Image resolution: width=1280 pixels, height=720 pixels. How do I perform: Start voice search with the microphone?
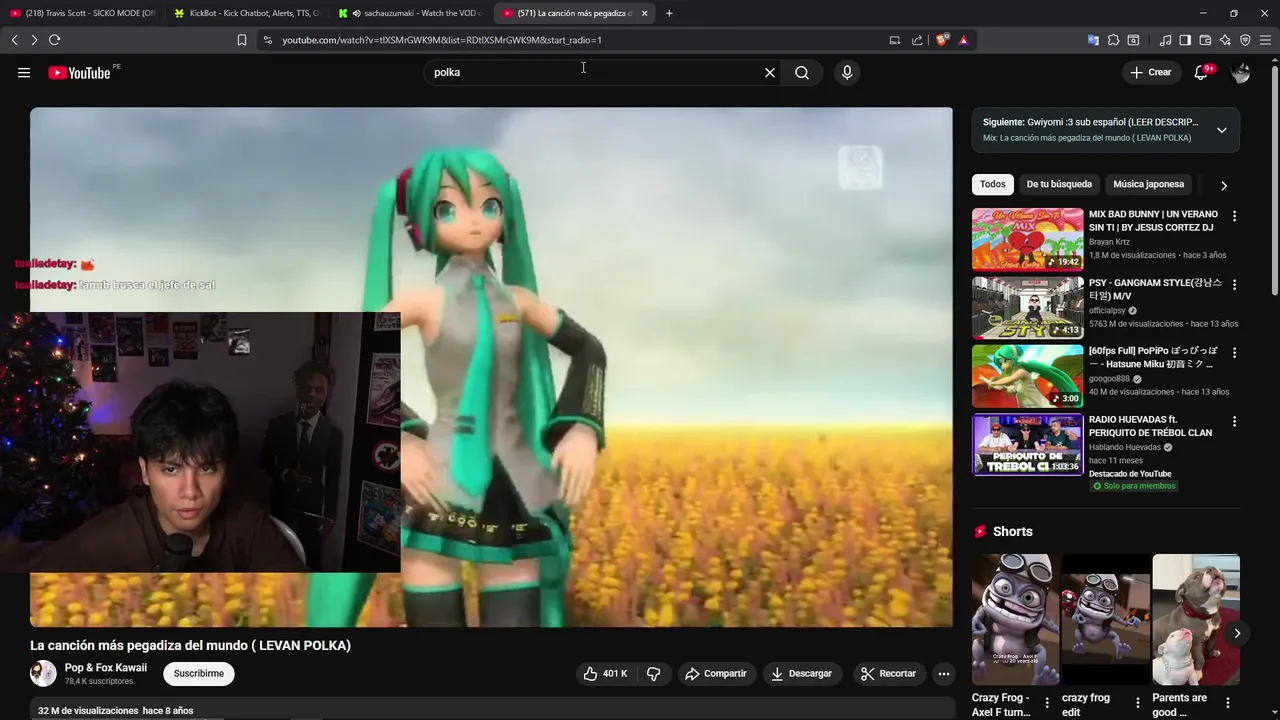coord(847,72)
